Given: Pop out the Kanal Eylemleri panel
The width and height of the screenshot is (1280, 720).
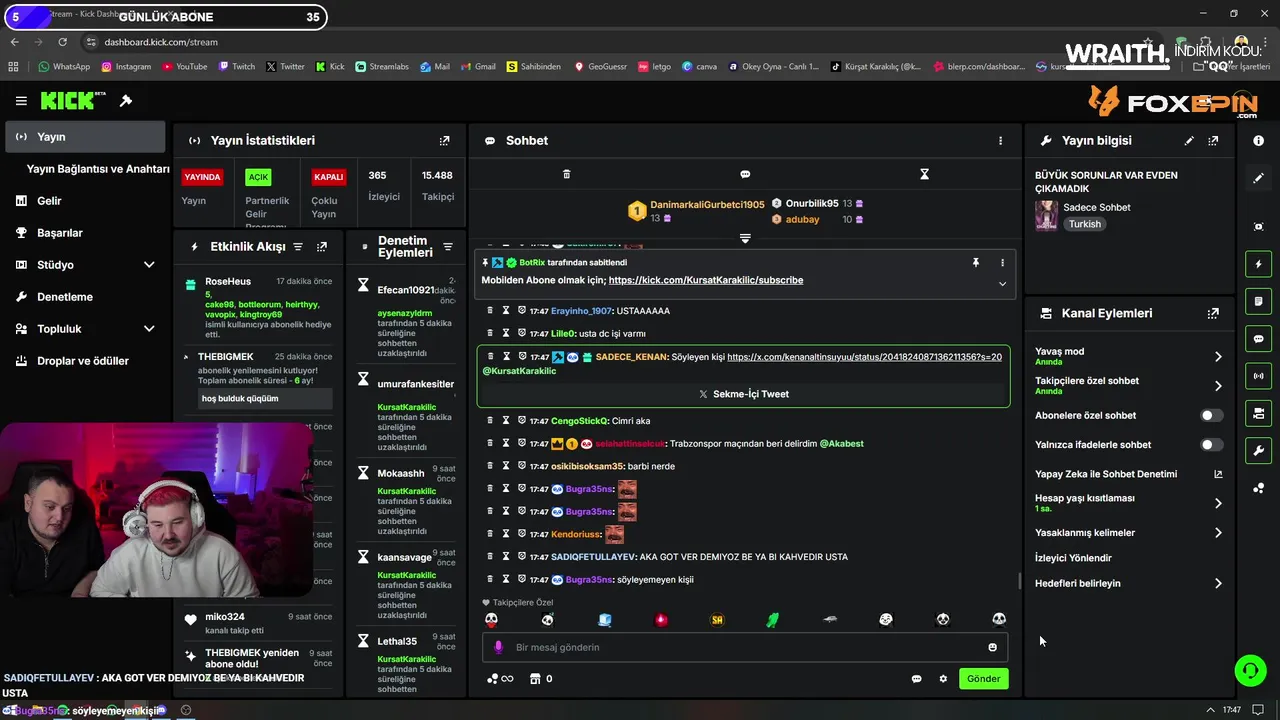Looking at the screenshot, I should [x=1213, y=313].
